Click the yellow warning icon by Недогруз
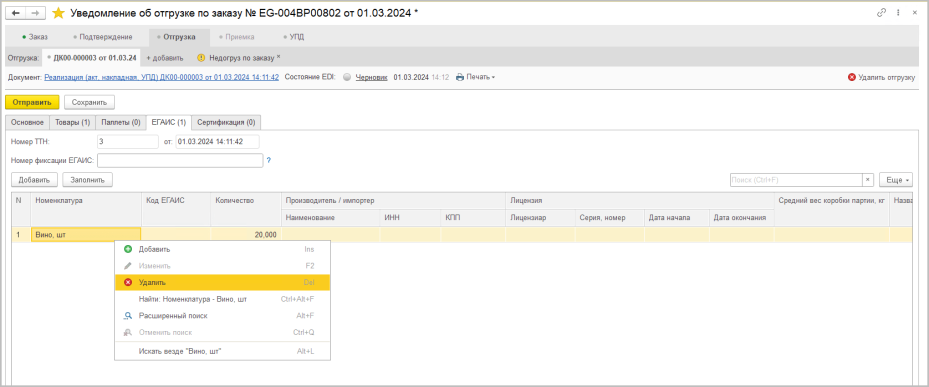The width and height of the screenshot is (929, 387). click(201, 58)
